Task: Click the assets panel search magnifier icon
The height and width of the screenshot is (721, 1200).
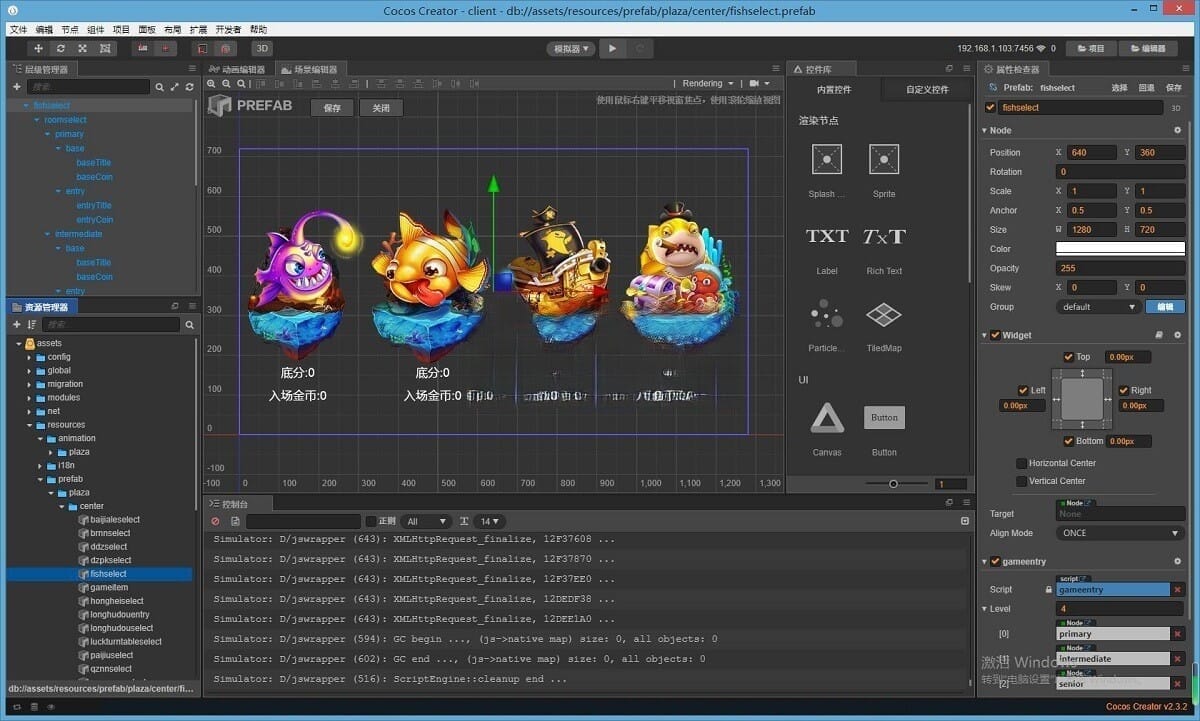Action: [x=189, y=325]
